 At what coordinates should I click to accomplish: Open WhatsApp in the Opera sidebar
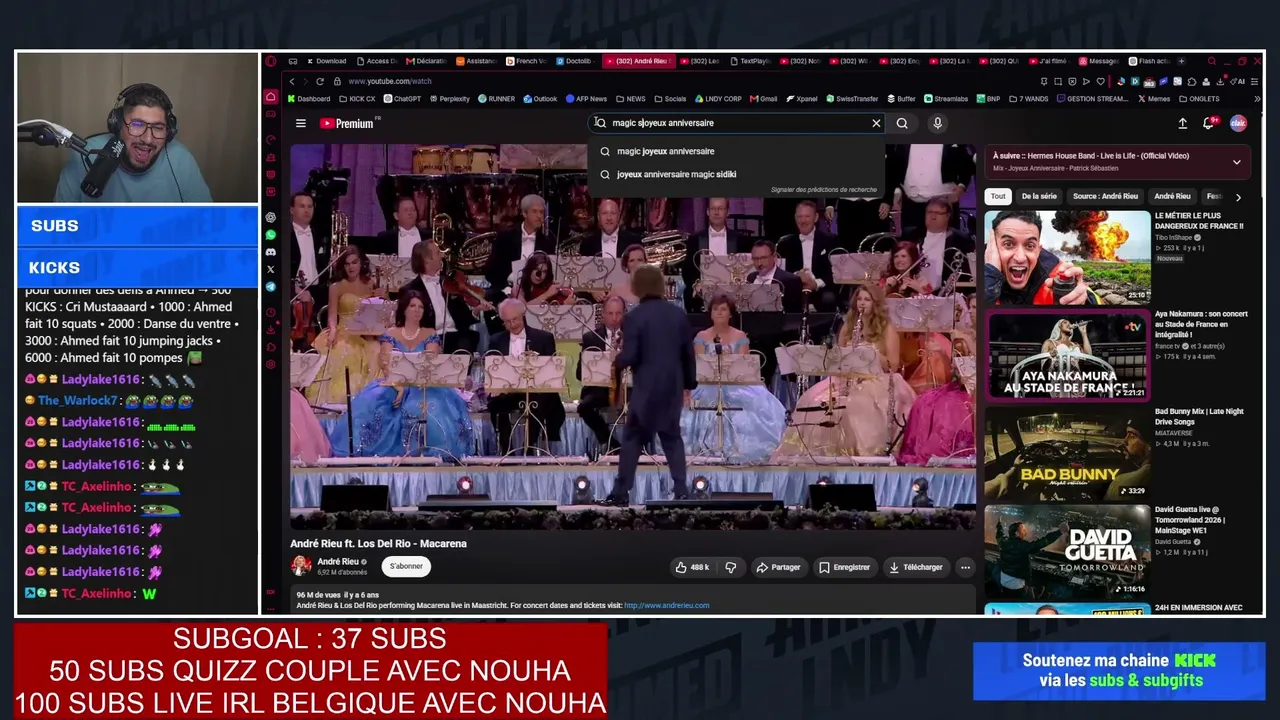270,234
